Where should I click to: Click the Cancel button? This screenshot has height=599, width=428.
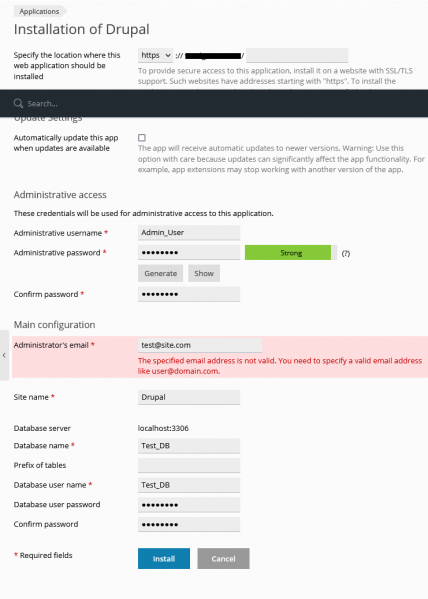[x=224, y=559]
